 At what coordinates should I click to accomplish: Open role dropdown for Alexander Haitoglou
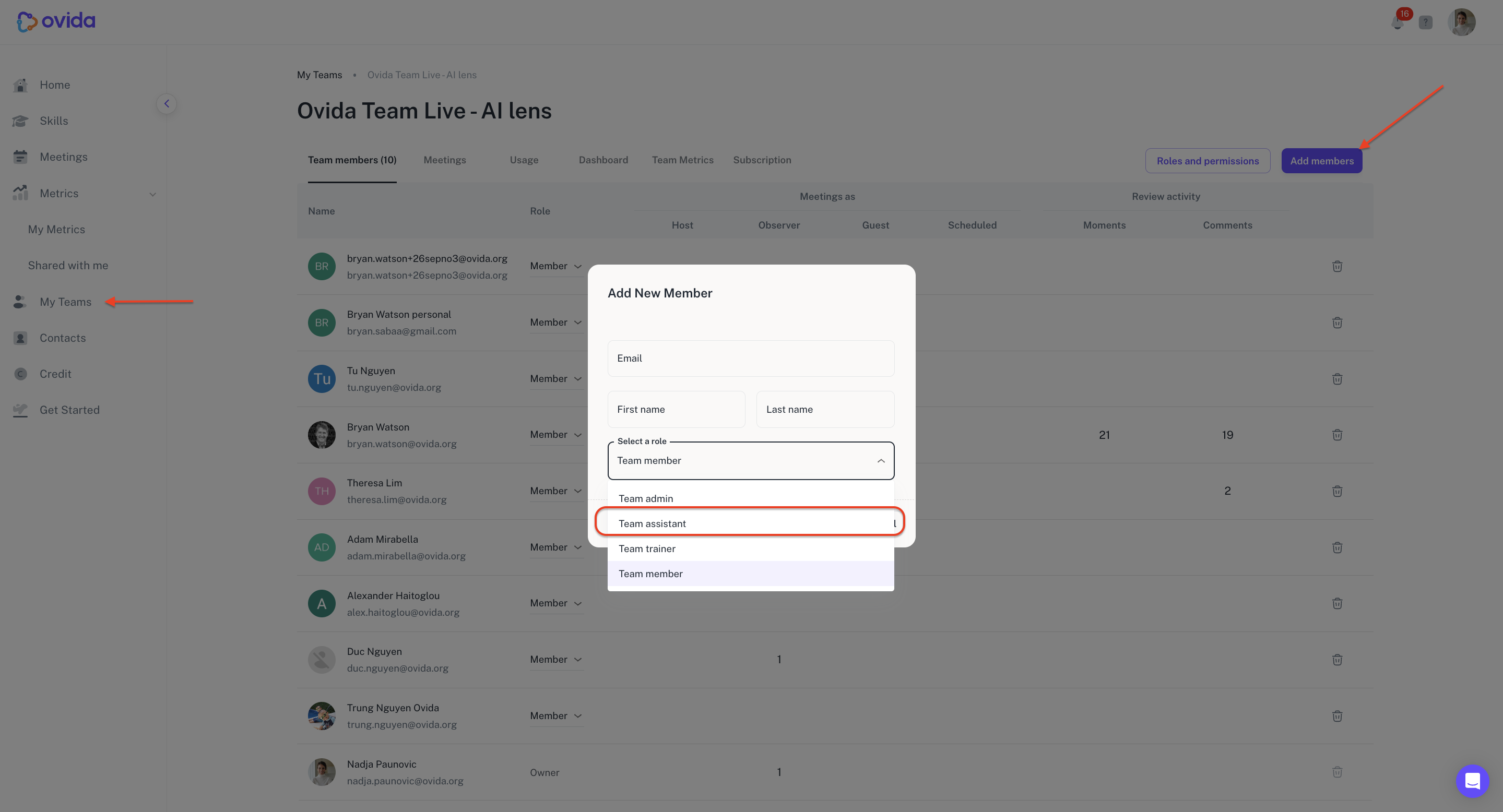(x=556, y=603)
